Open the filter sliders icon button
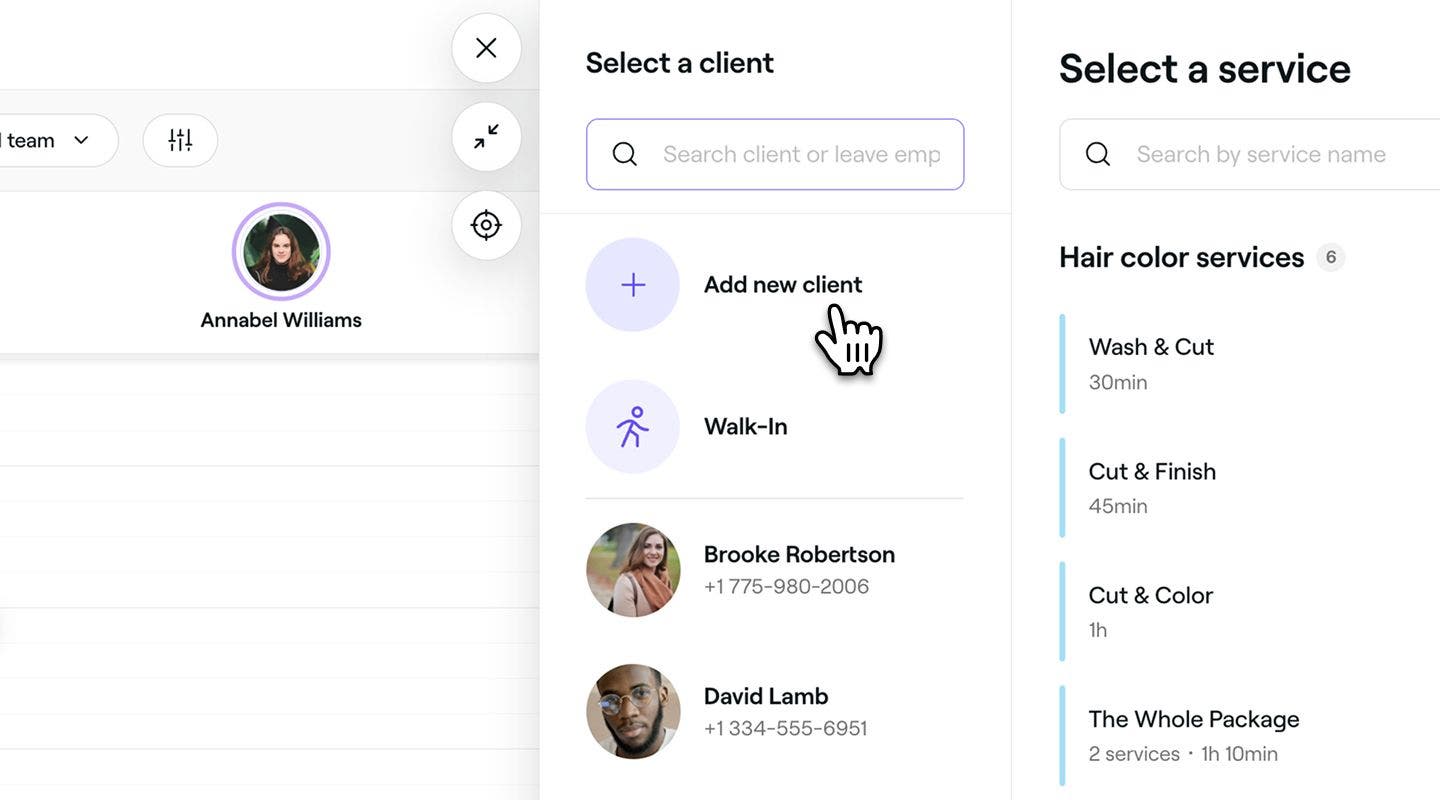 [180, 140]
